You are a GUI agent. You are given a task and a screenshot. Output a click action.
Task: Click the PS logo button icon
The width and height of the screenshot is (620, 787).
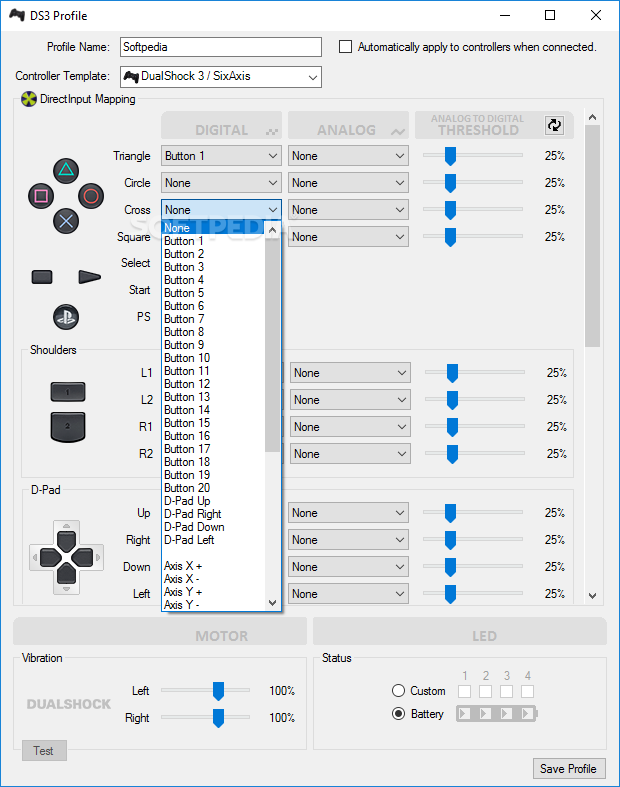click(66, 317)
